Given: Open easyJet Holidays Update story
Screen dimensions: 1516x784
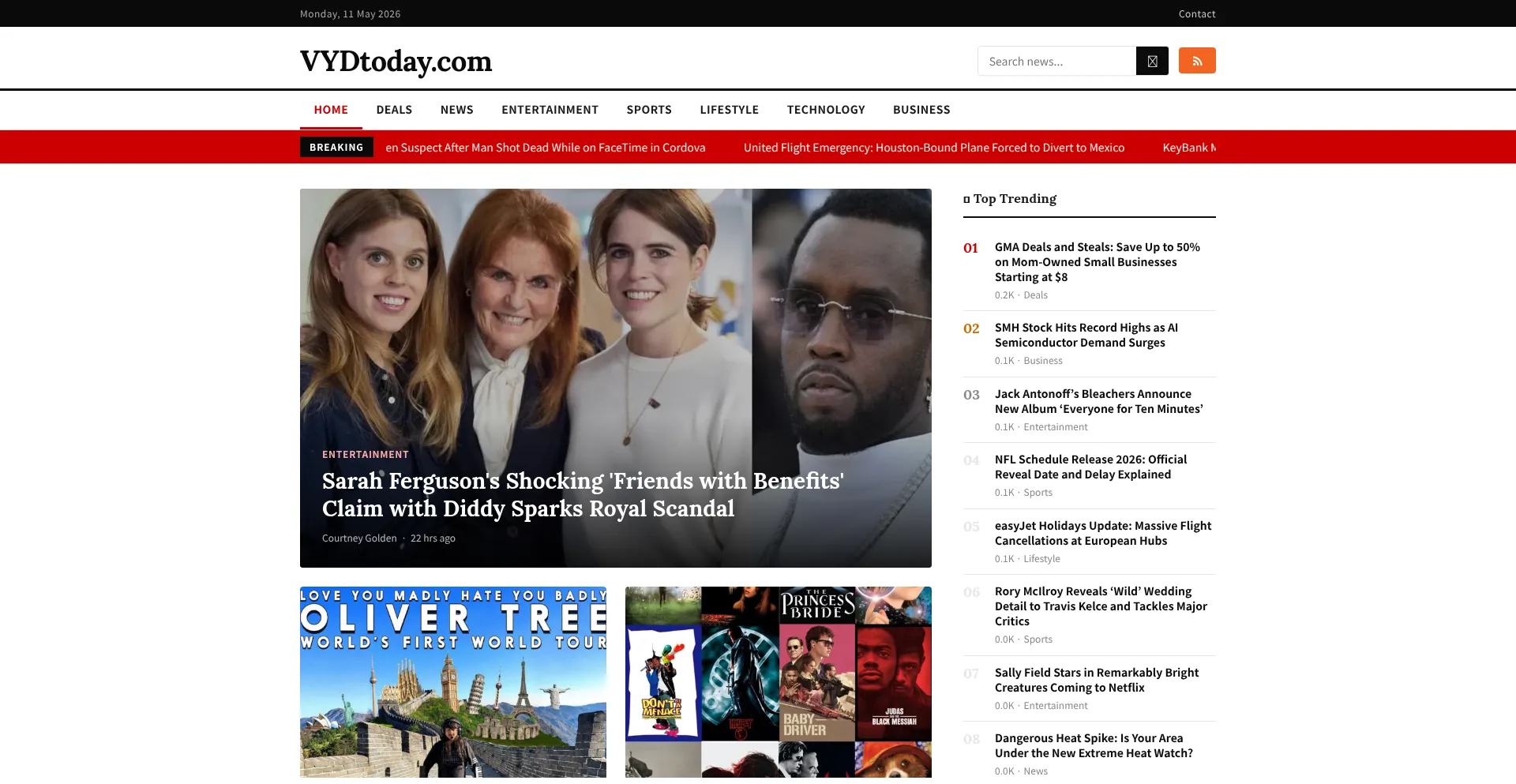Looking at the screenshot, I should click(1103, 533).
